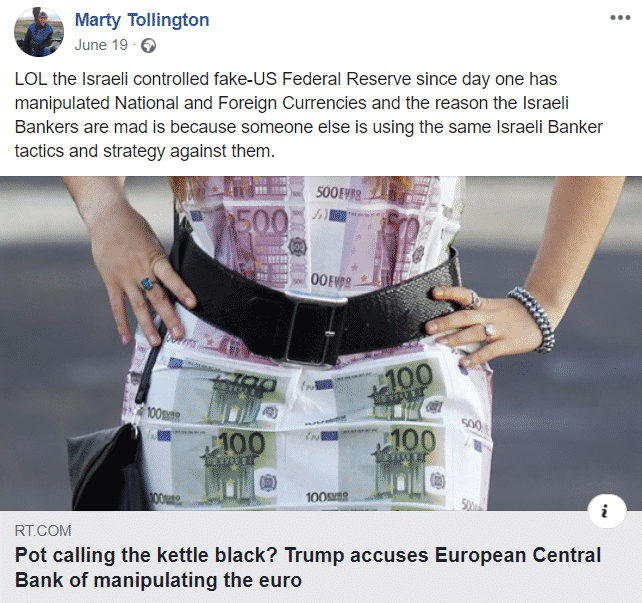Click the gray link card footer area
The height and width of the screenshot is (603, 642).
tap(321, 557)
